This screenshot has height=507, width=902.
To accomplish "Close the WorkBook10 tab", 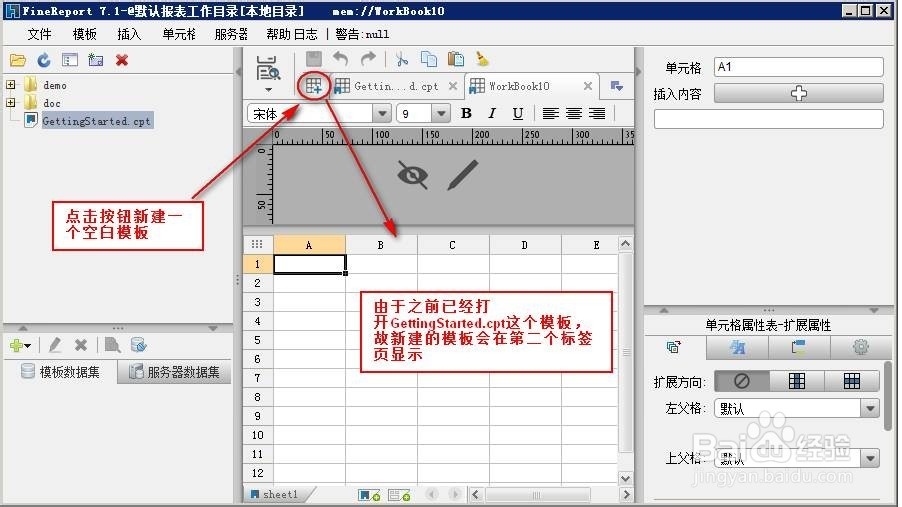I will click(588, 86).
